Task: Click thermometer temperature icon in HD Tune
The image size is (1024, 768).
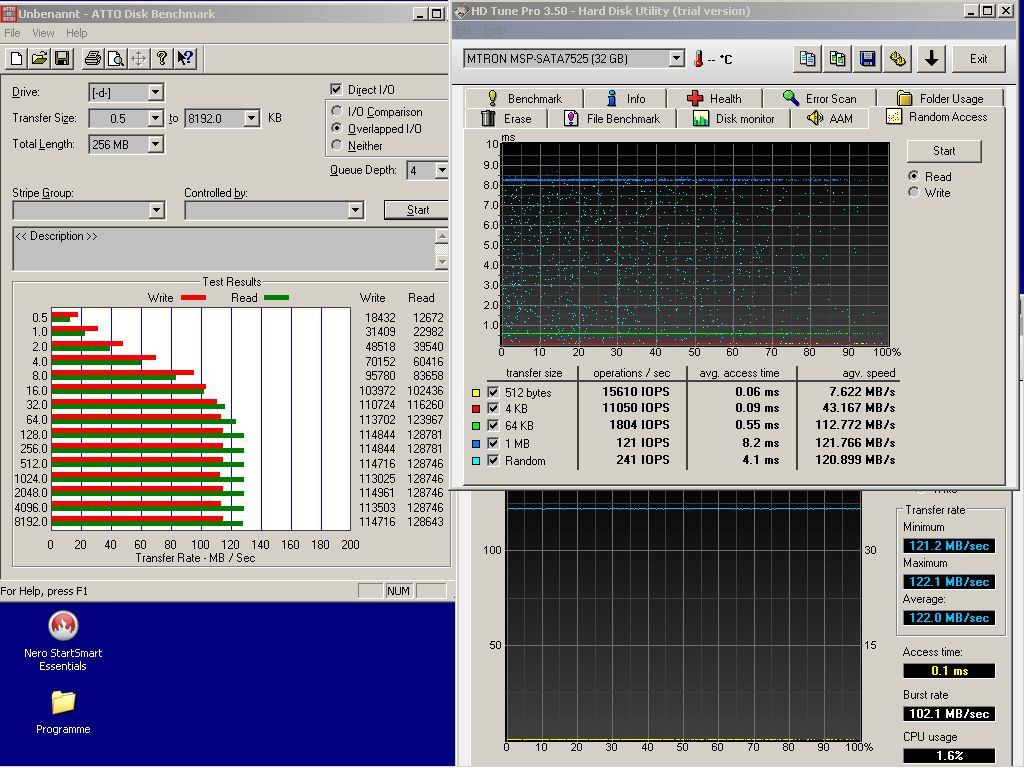Action: point(698,59)
